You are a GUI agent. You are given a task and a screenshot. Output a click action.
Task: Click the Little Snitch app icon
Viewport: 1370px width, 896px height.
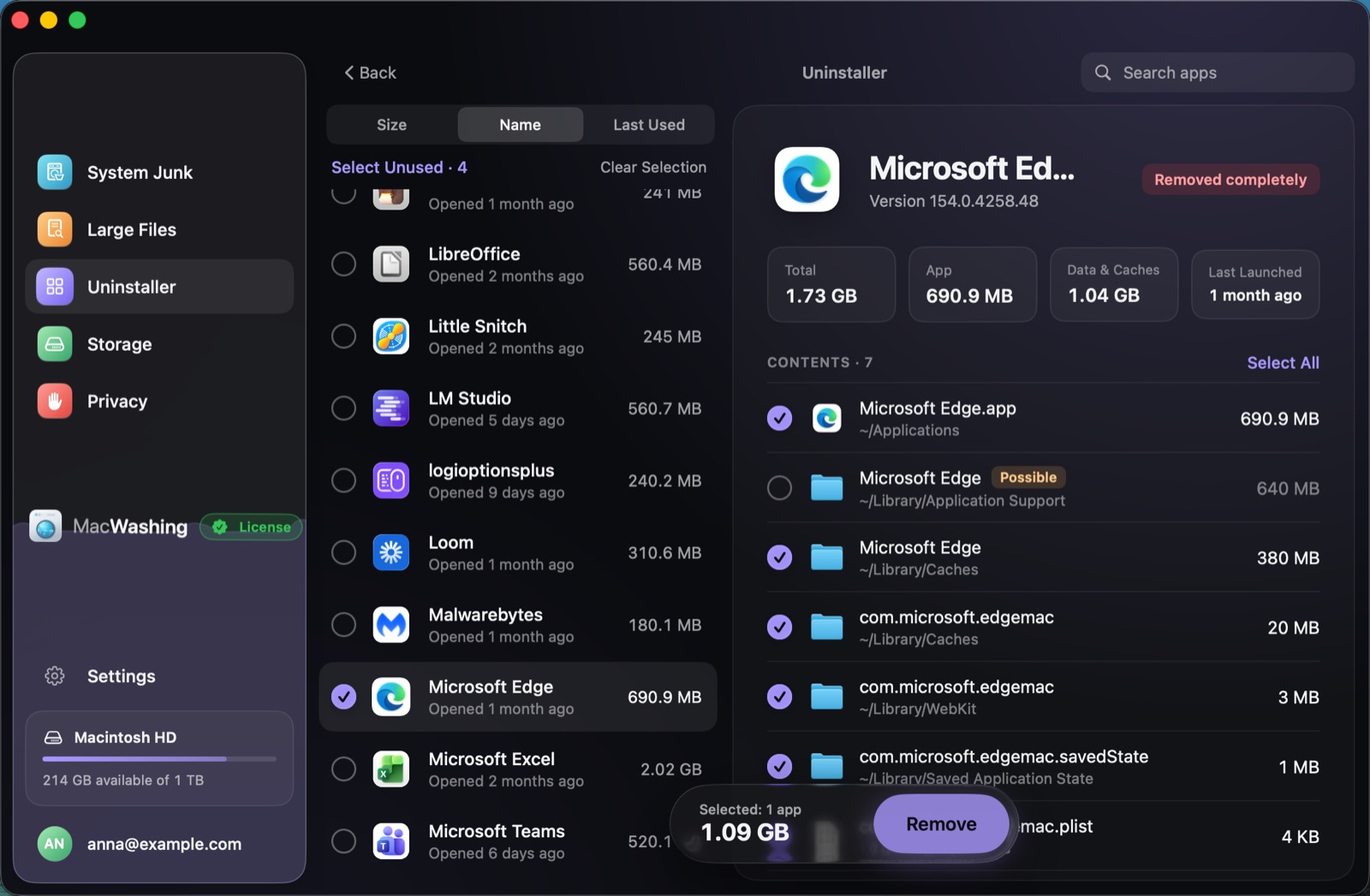point(391,336)
